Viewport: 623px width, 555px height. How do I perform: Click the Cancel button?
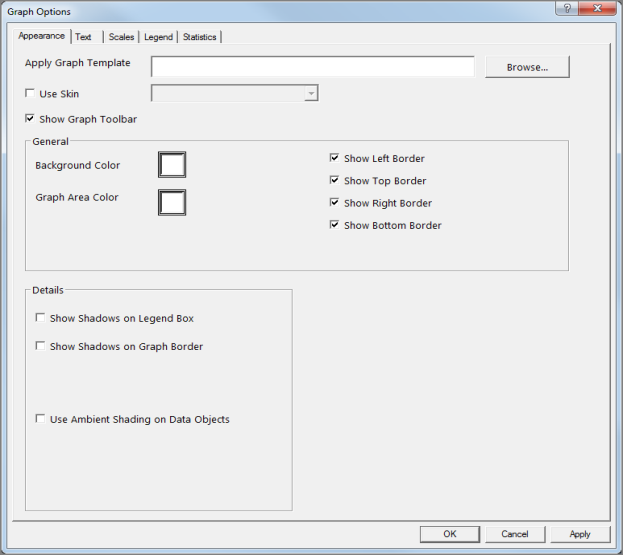[515, 534]
